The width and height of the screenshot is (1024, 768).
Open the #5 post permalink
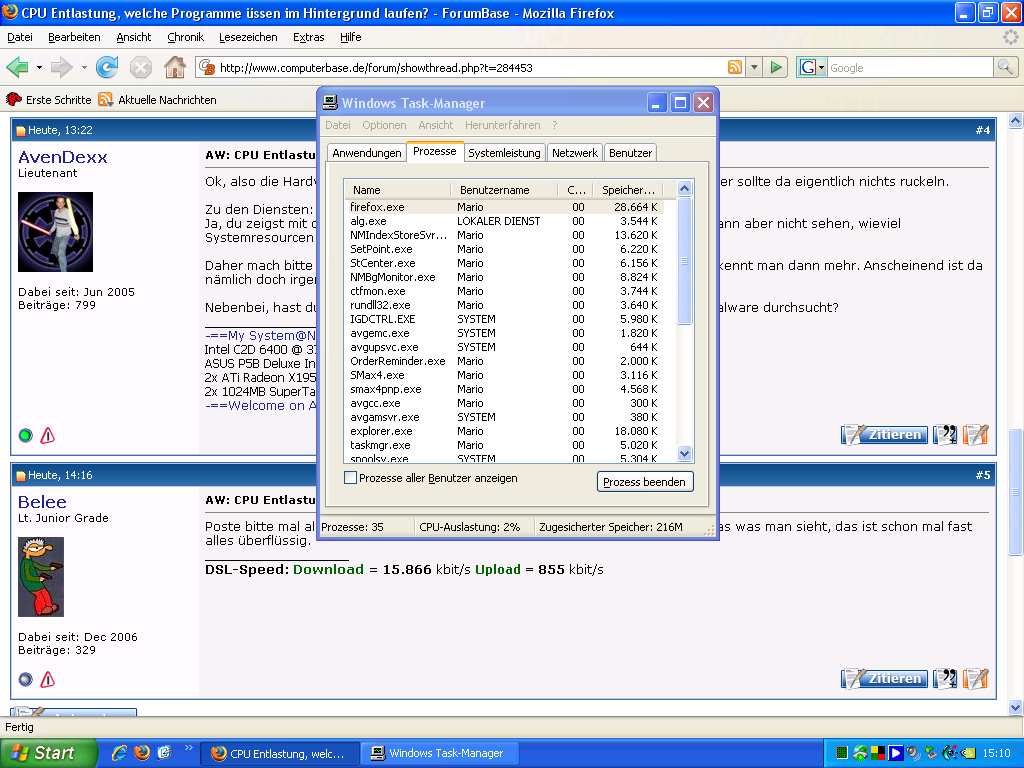point(983,475)
